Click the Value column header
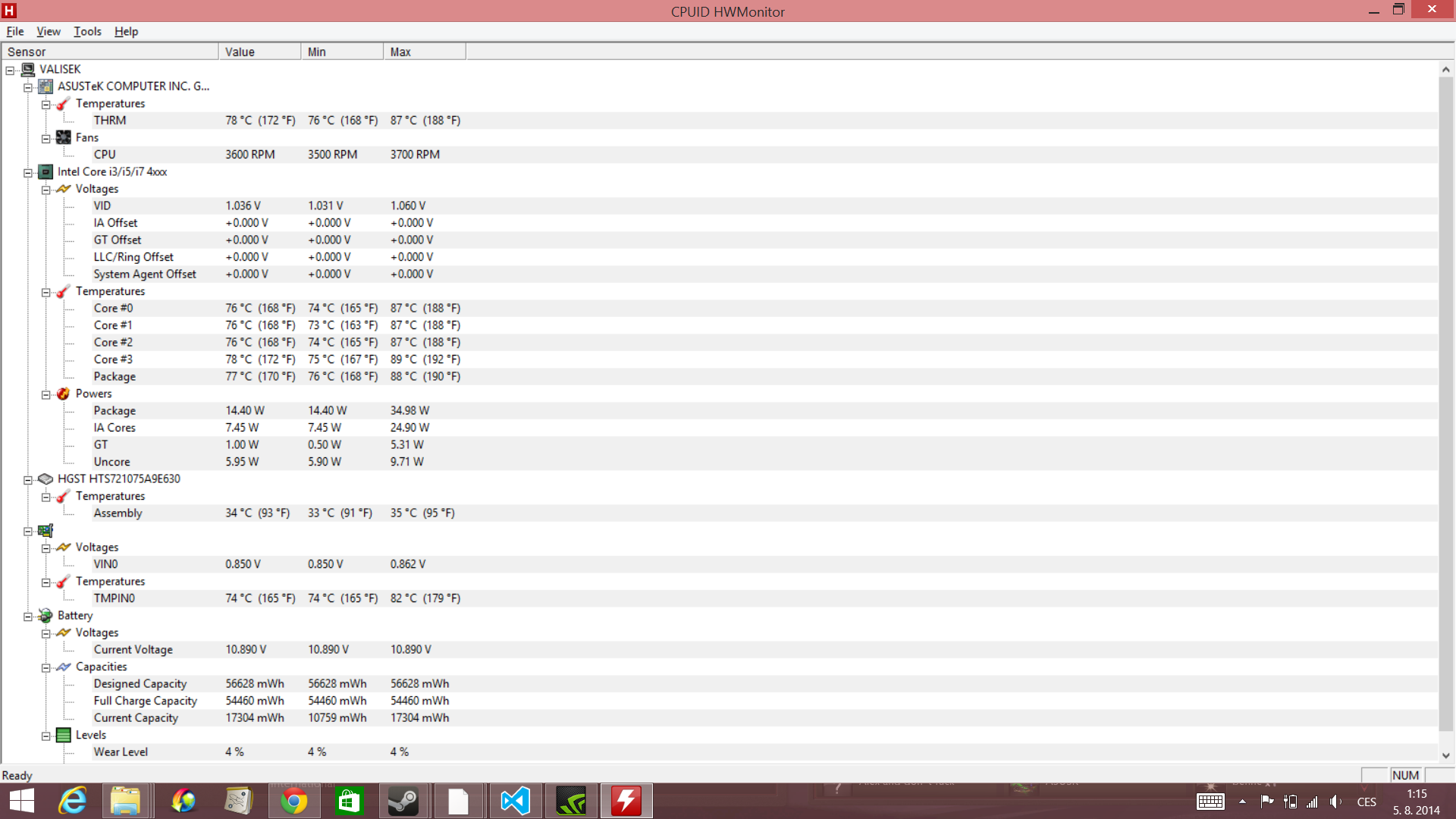The height and width of the screenshot is (819, 1456). click(x=259, y=52)
